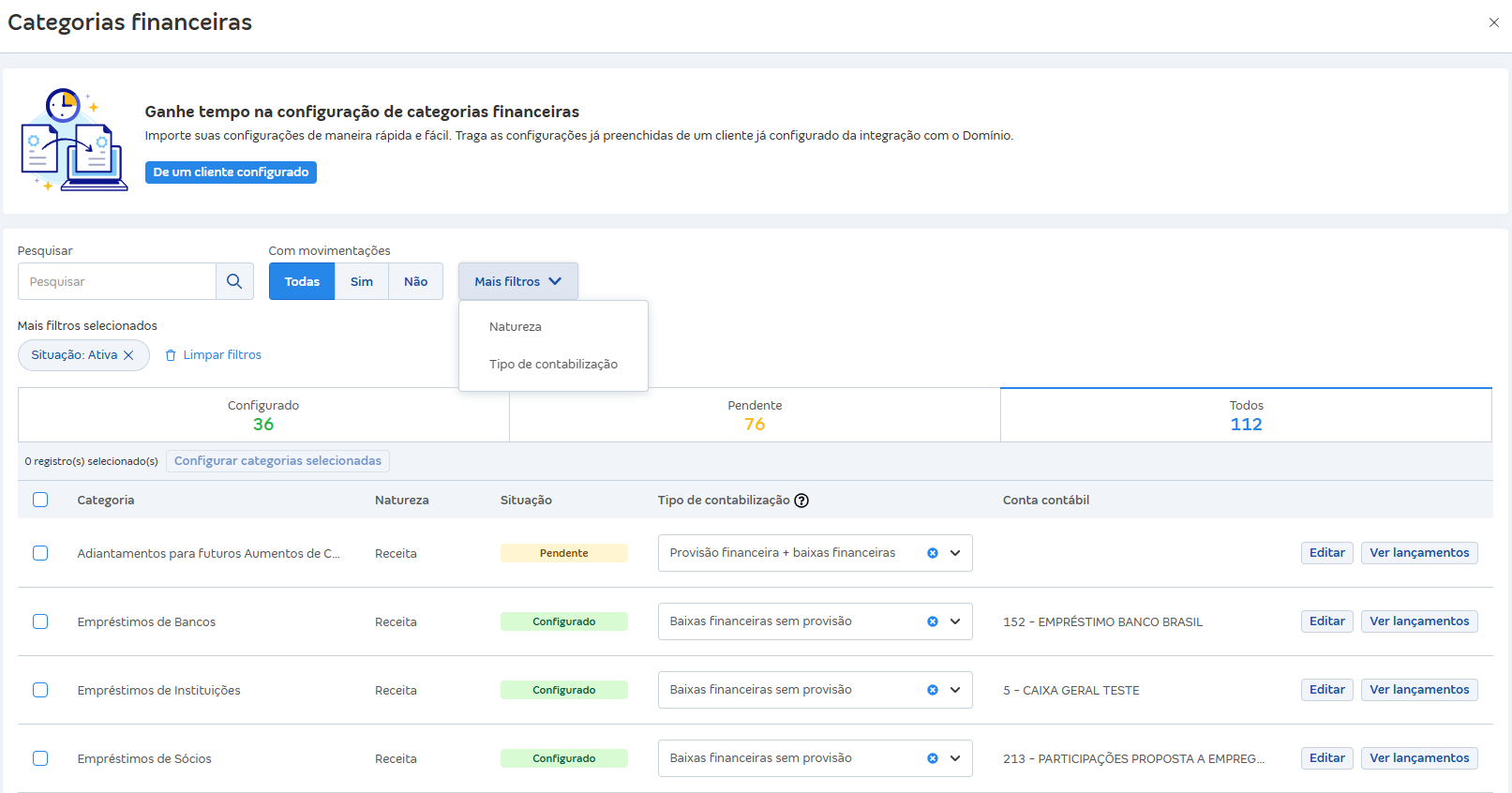Viewport: 1512px width, 793px height.
Task: Clear contabilização type for Adiantamentos row
Action: click(933, 553)
